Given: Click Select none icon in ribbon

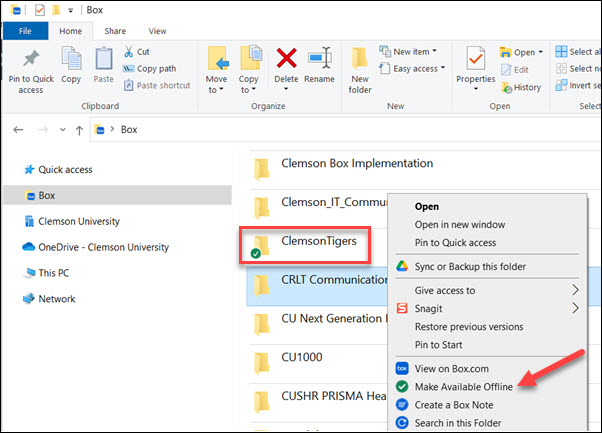Looking at the screenshot, I should tap(561, 68).
